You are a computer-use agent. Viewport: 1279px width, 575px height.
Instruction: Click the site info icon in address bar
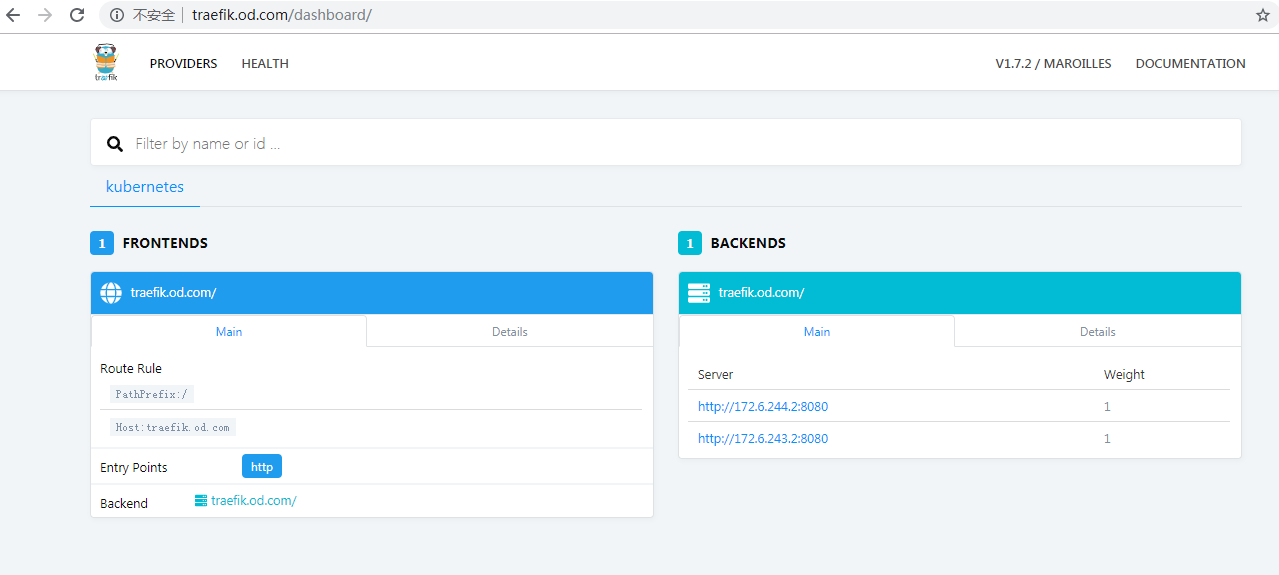tap(117, 15)
